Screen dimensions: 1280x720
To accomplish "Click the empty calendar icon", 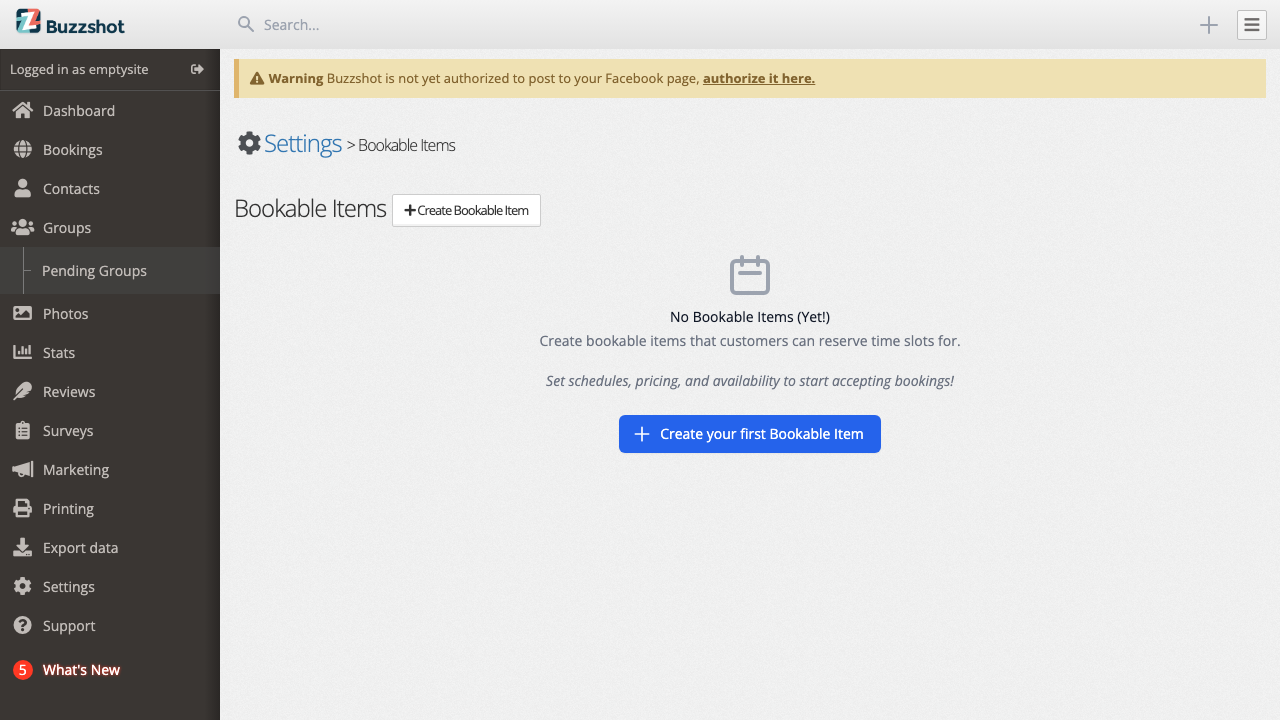I will coord(750,275).
